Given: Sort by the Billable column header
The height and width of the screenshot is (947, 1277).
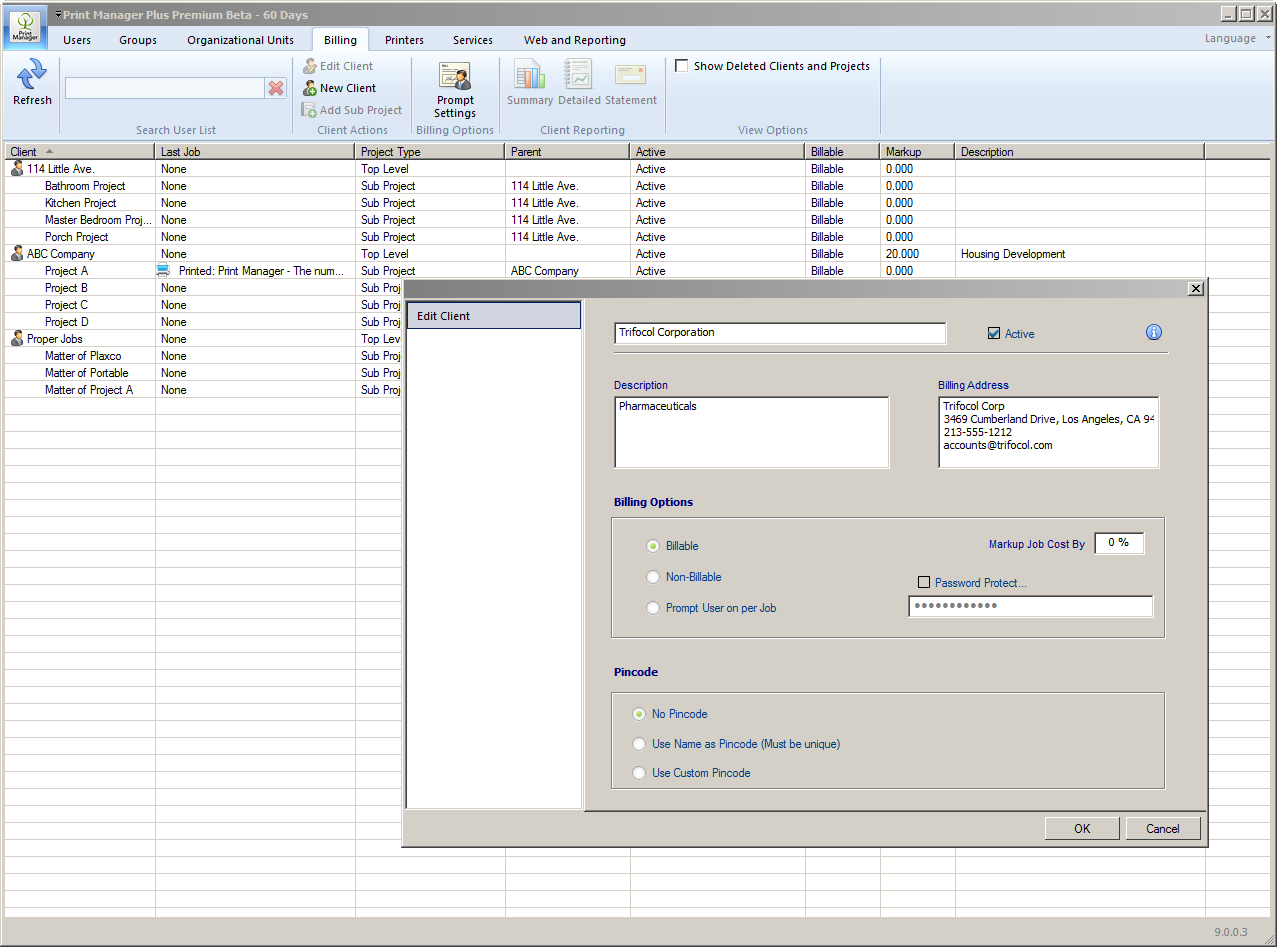Looking at the screenshot, I should pos(843,152).
